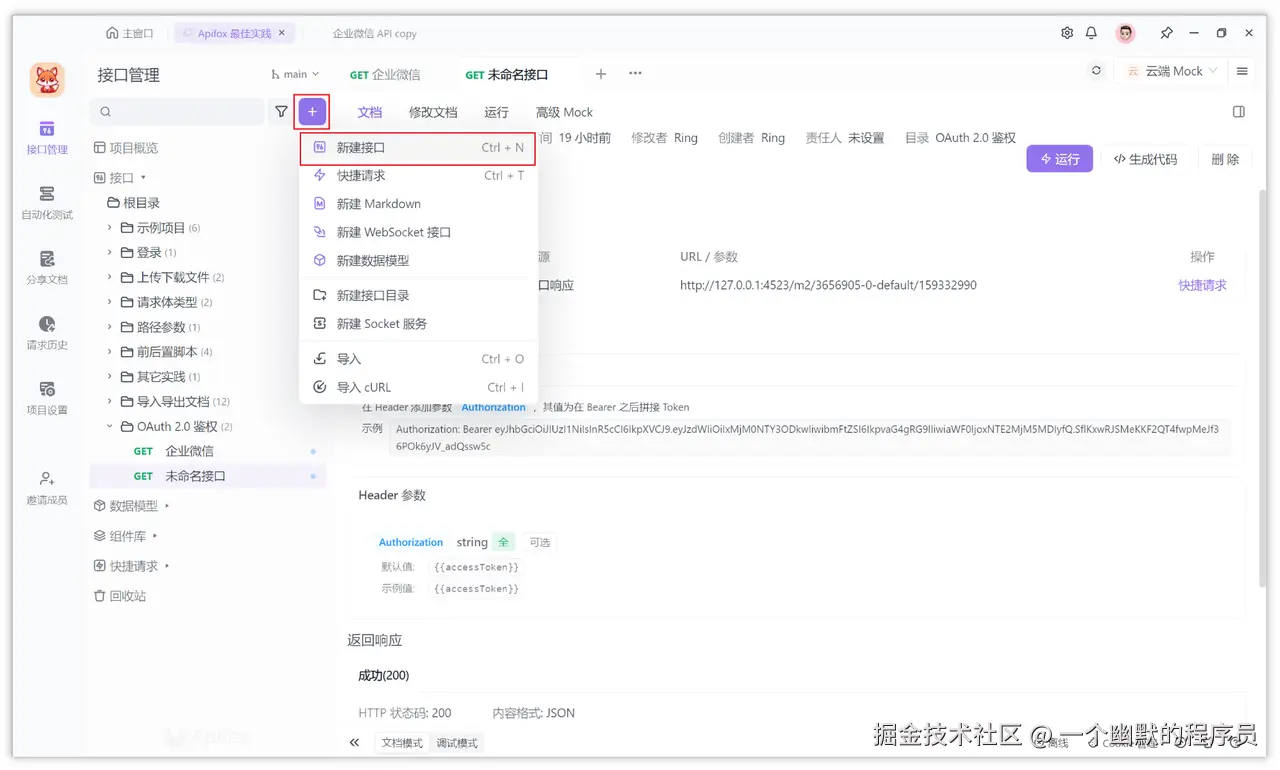The height and width of the screenshot is (770, 1280).
Task: Click the 生成代码 button
Action: [1145, 159]
